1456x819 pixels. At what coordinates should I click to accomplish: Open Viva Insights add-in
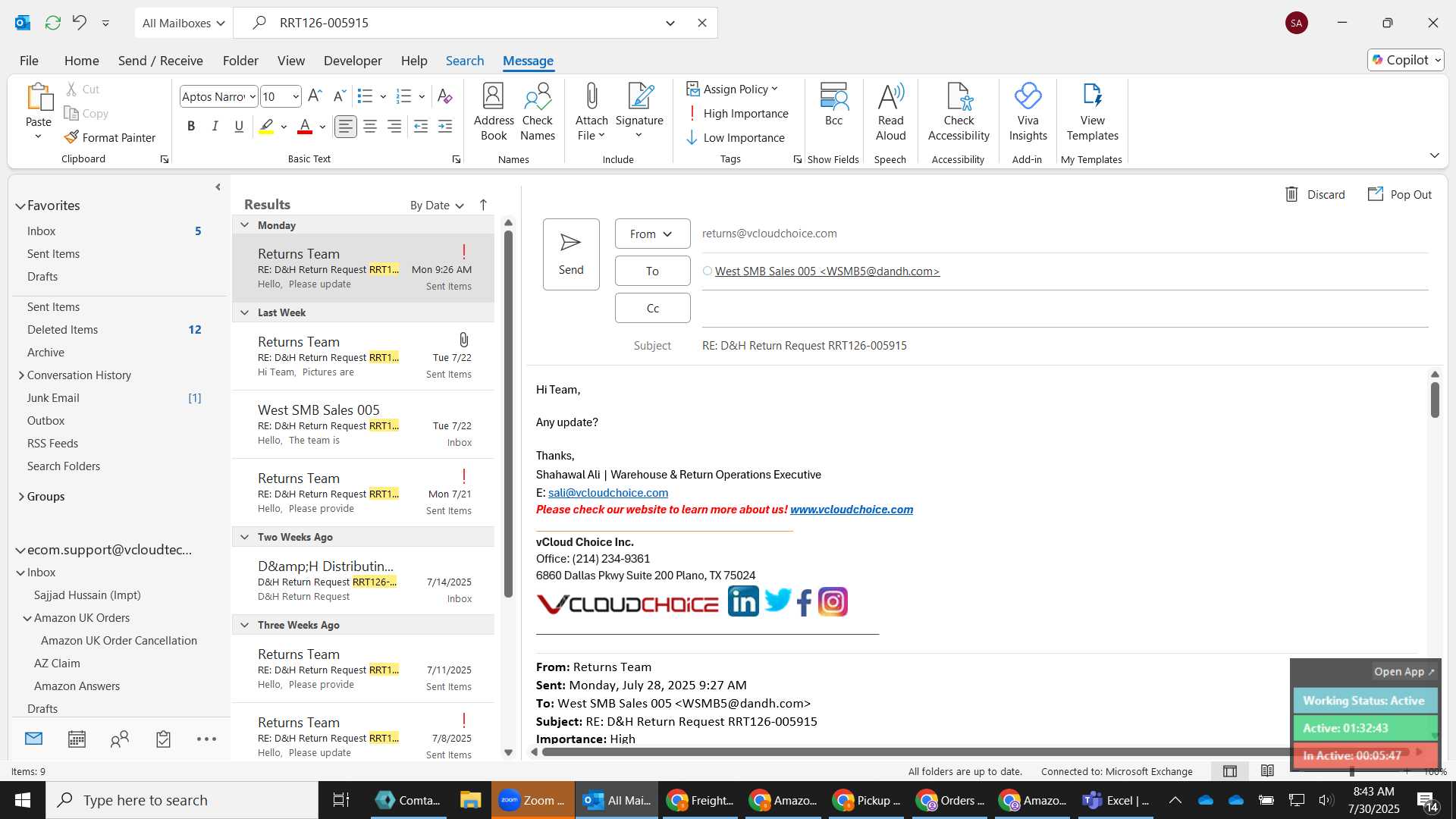pyautogui.click(x=1028, y=111)
